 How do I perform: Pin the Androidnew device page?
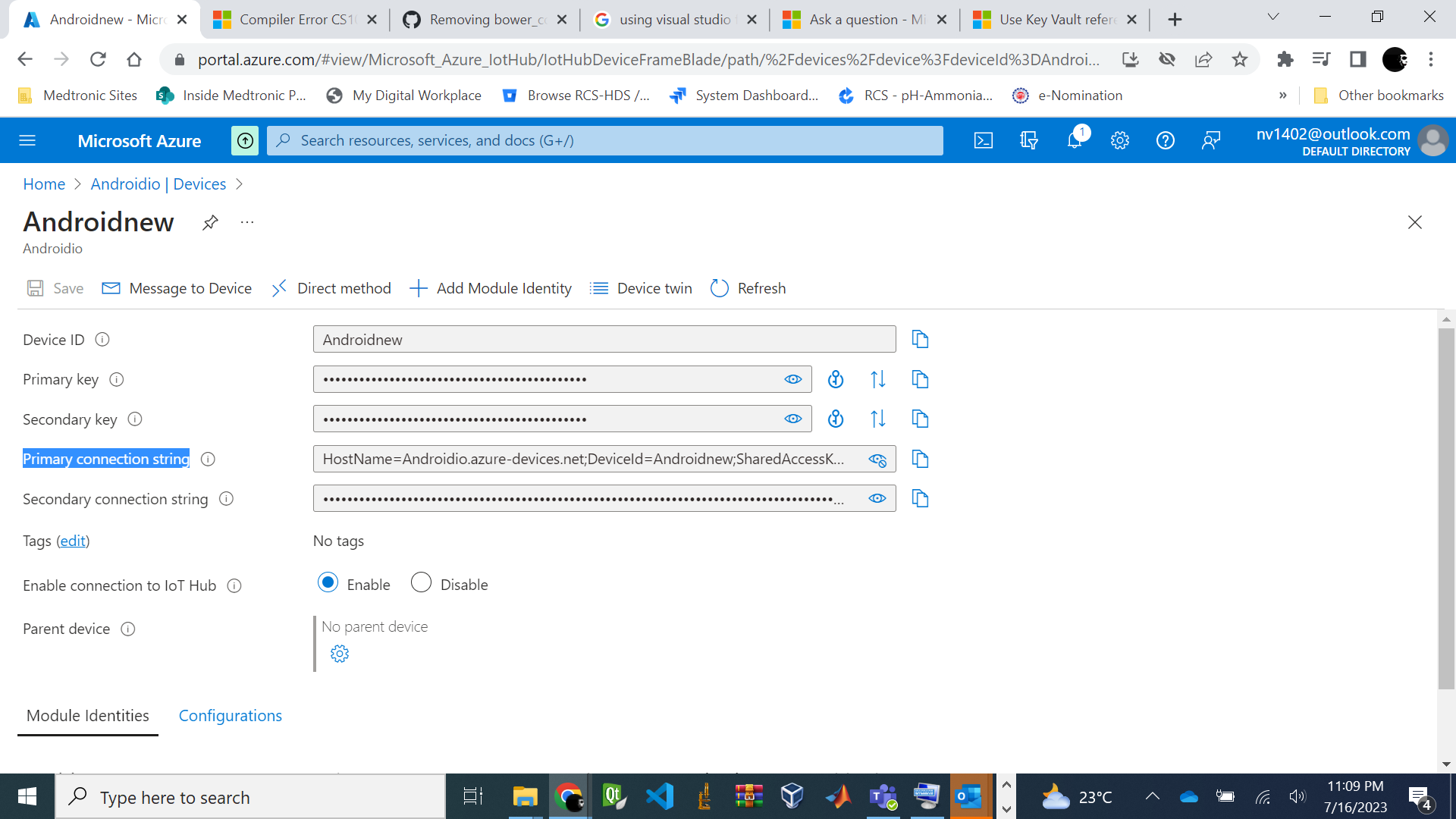coord(210,222)
